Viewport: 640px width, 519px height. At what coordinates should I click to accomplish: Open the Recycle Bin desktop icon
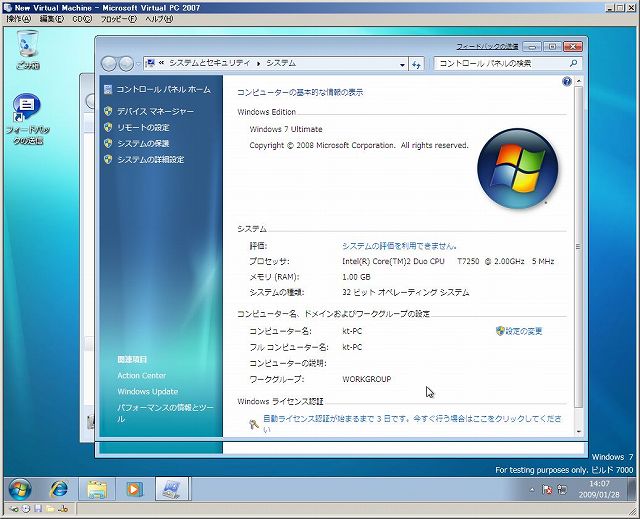(x=28, y=50)
